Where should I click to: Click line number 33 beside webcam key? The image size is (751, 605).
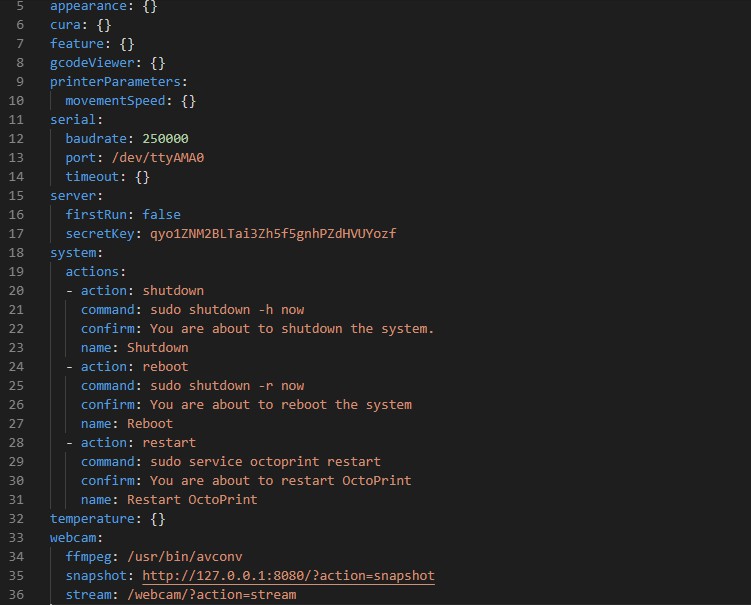[15, 538]
